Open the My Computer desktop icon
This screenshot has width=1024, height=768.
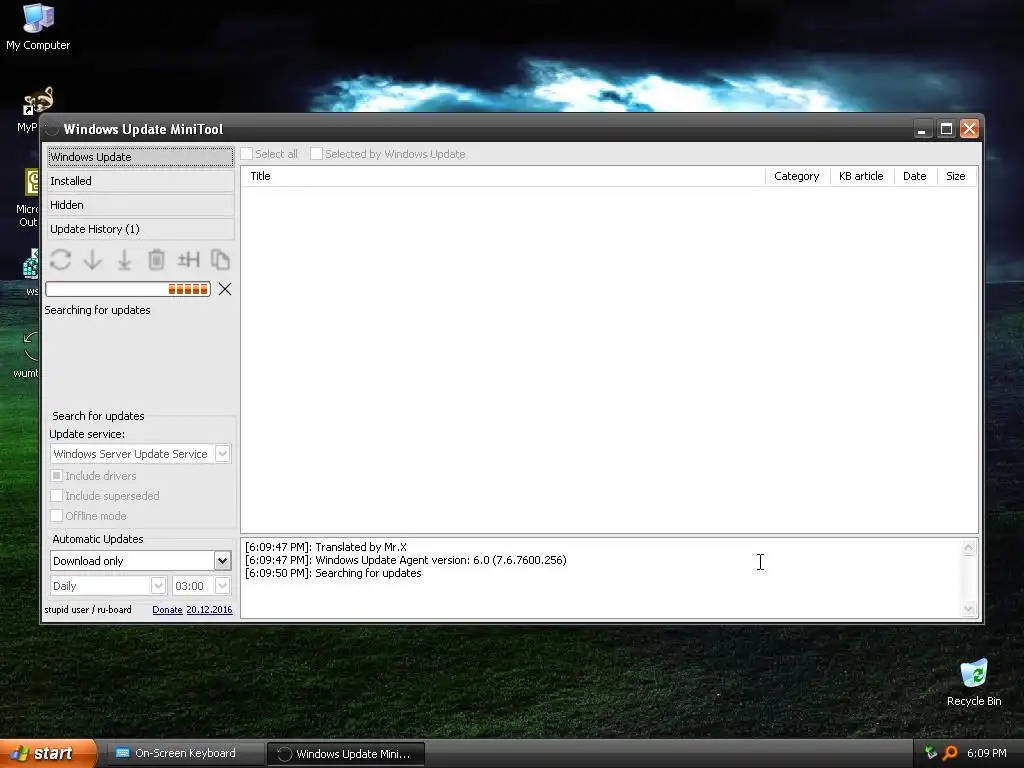pos(38,27)
